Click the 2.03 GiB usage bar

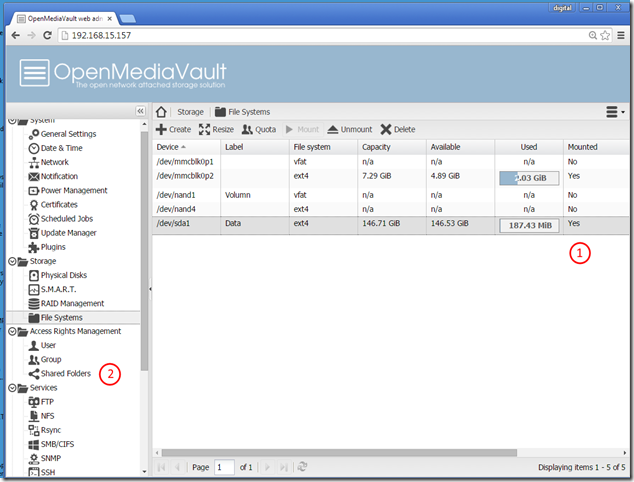coord(529,178)
